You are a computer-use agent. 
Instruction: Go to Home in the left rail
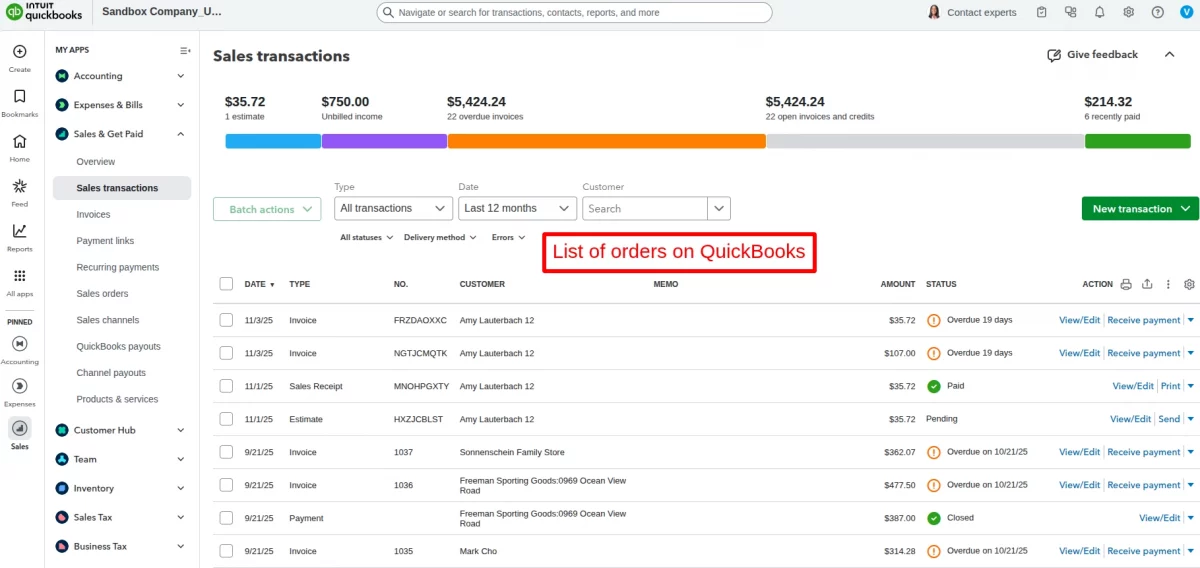(19, 141)
